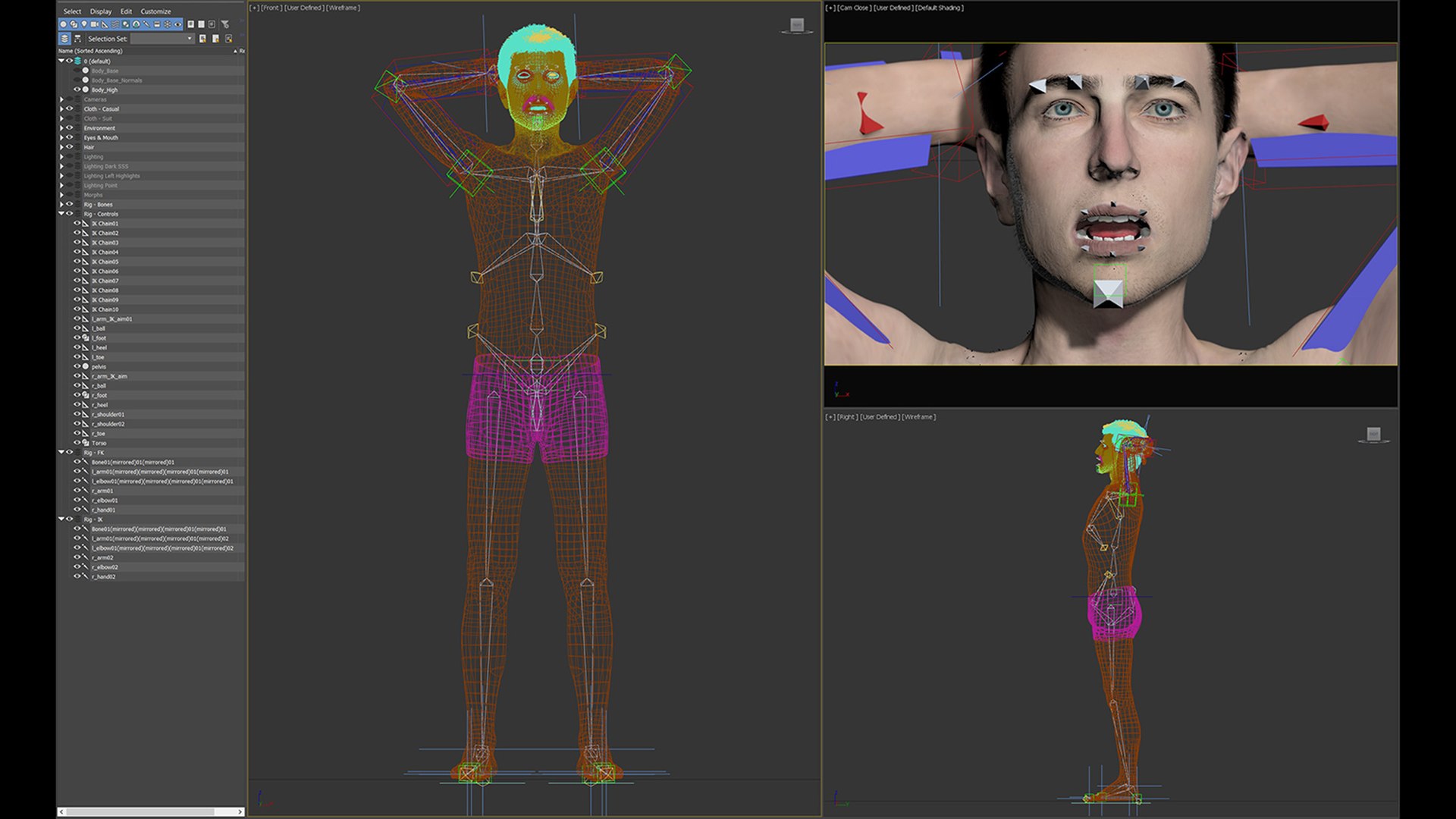Click ViewCube in Front viewport
Screen dimensions: 1456x819
(797, 26)
